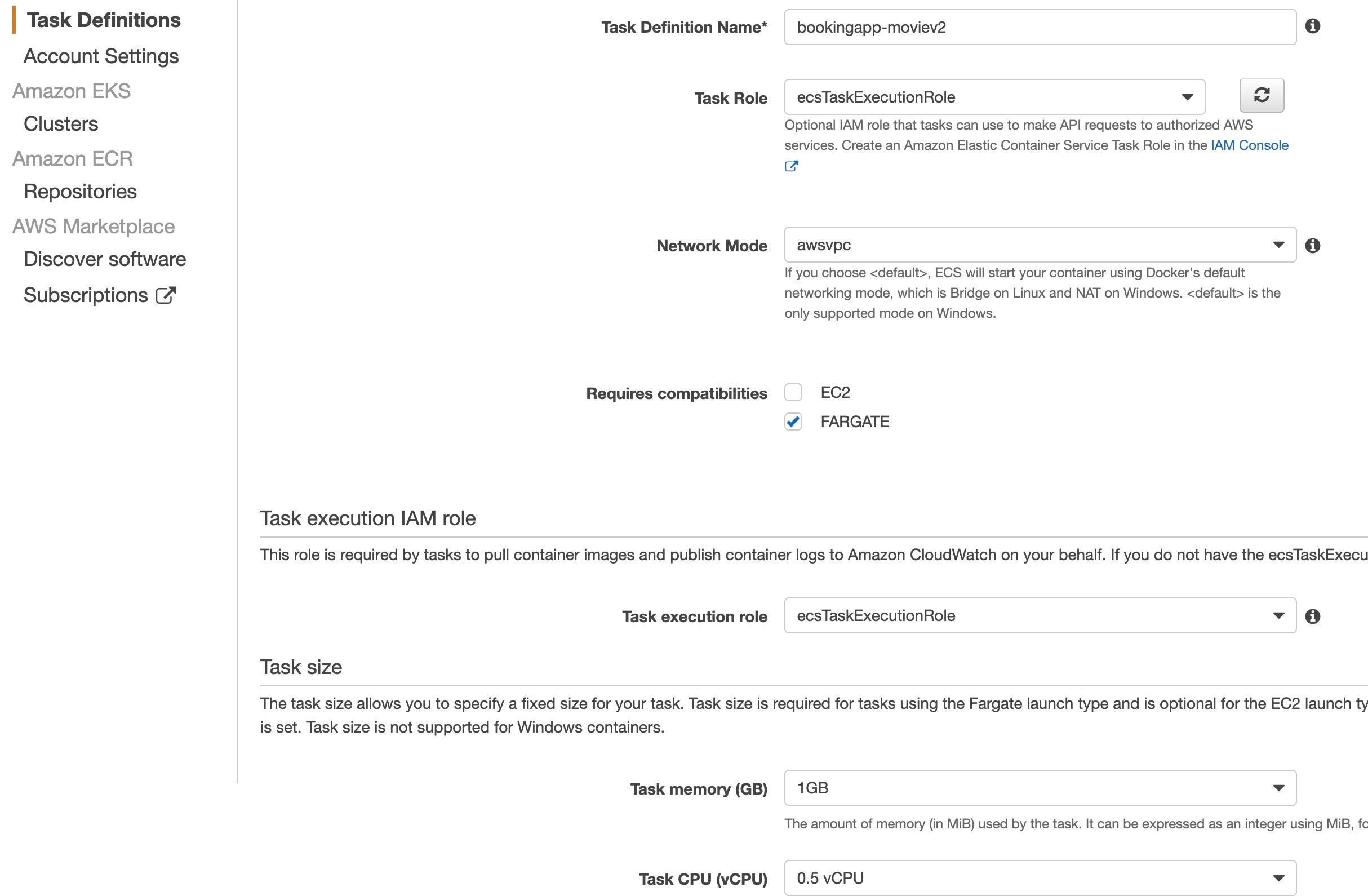
Task: Expand the Task CPU 0.5 vCPU dropdown
Action: (1040, 878)
